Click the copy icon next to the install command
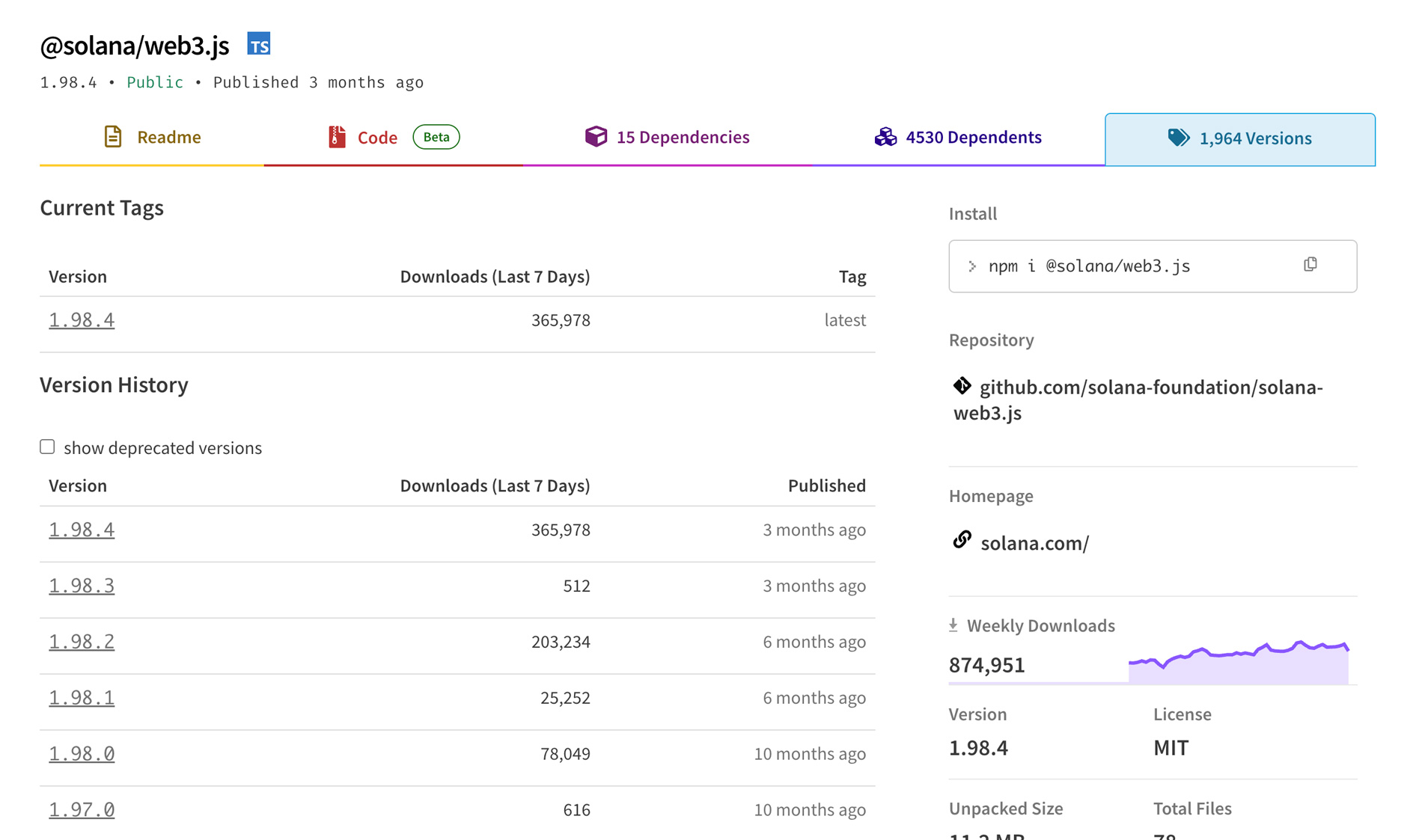Viewport: 1422px width, 840px height. pos(1310,264)
